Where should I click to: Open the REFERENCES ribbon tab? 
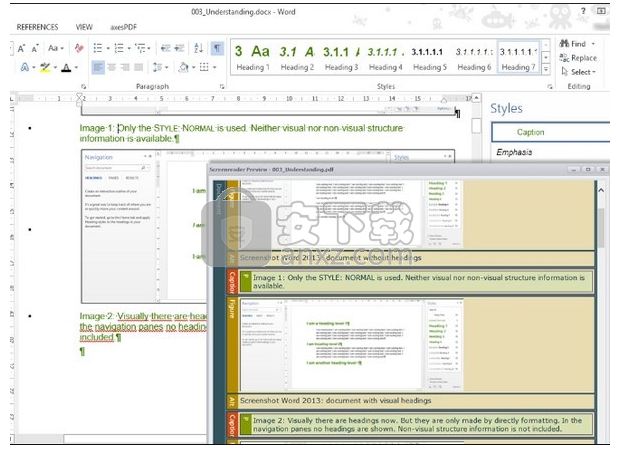37,27
